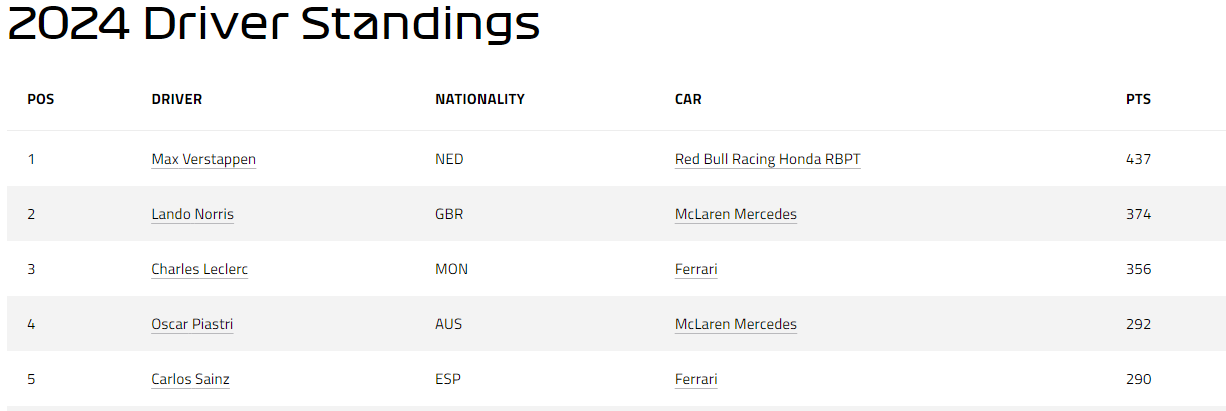Click the POS column header

41,99
